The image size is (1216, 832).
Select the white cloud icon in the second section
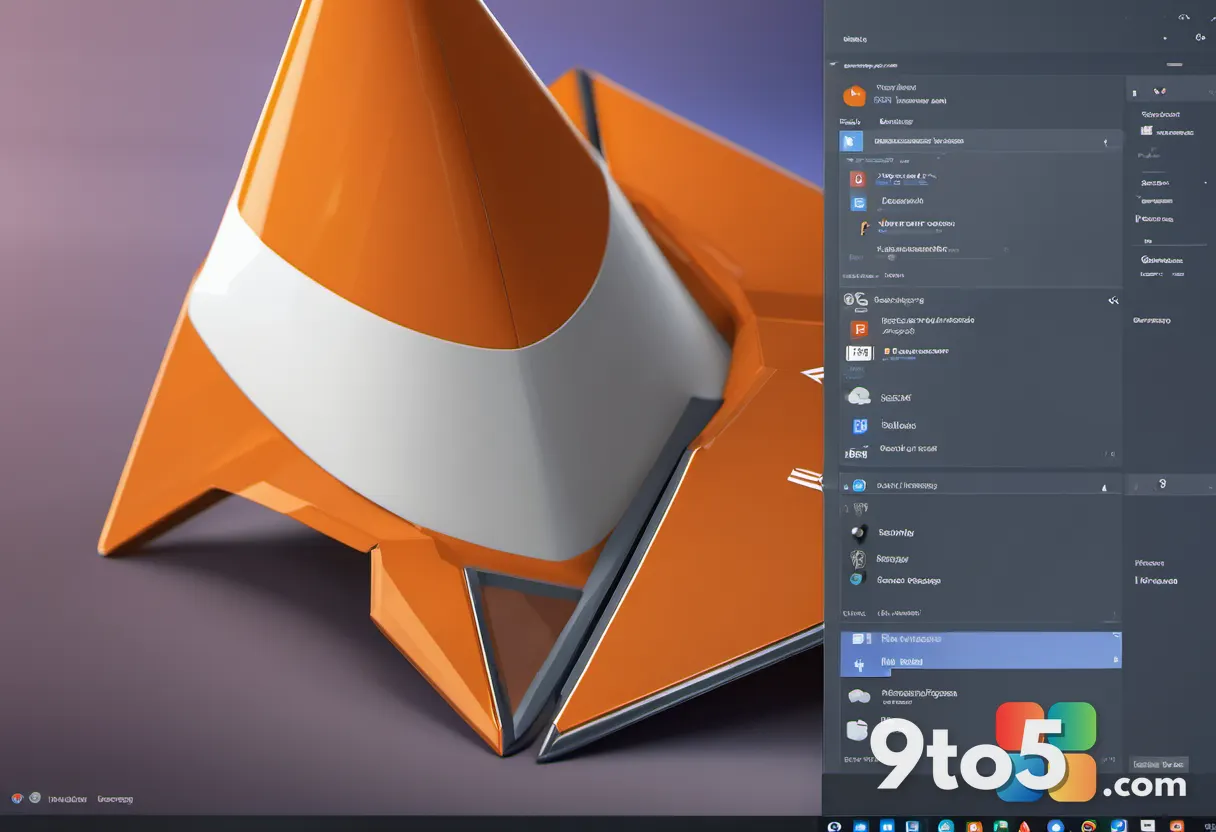click(x=858, y=397)
